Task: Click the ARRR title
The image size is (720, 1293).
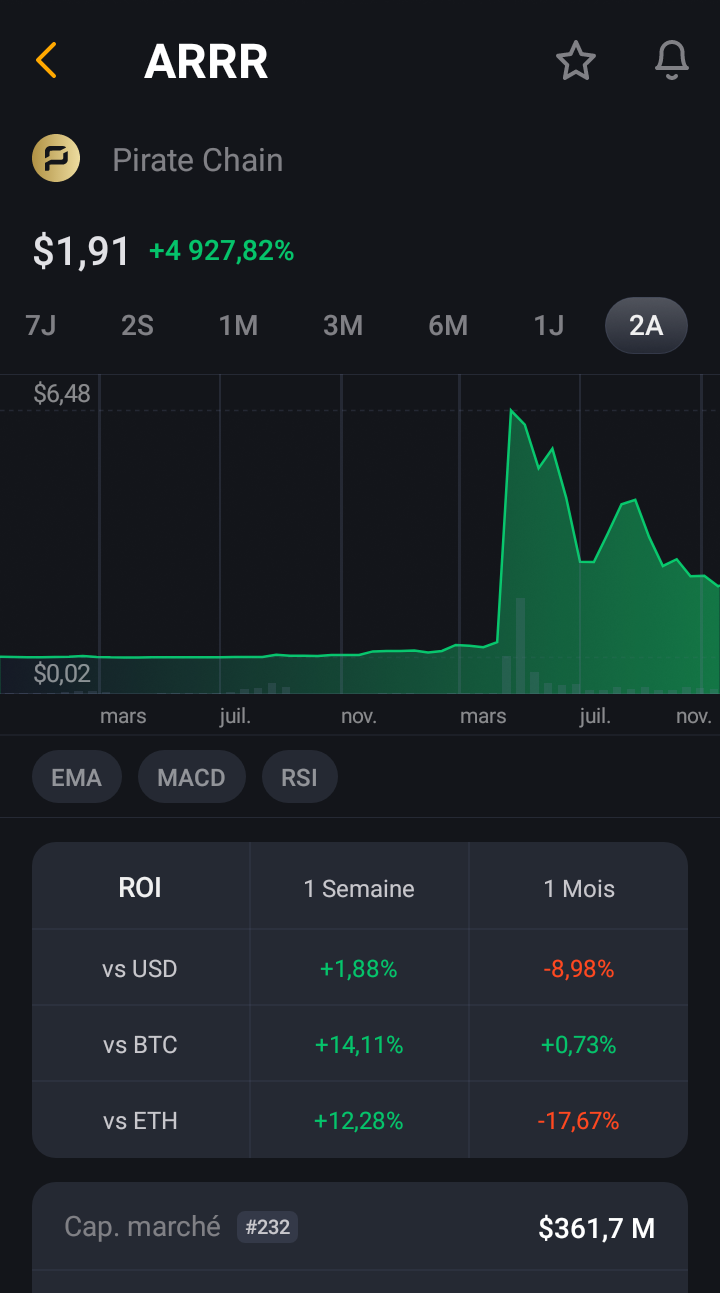Action: (x=206, y=62)
